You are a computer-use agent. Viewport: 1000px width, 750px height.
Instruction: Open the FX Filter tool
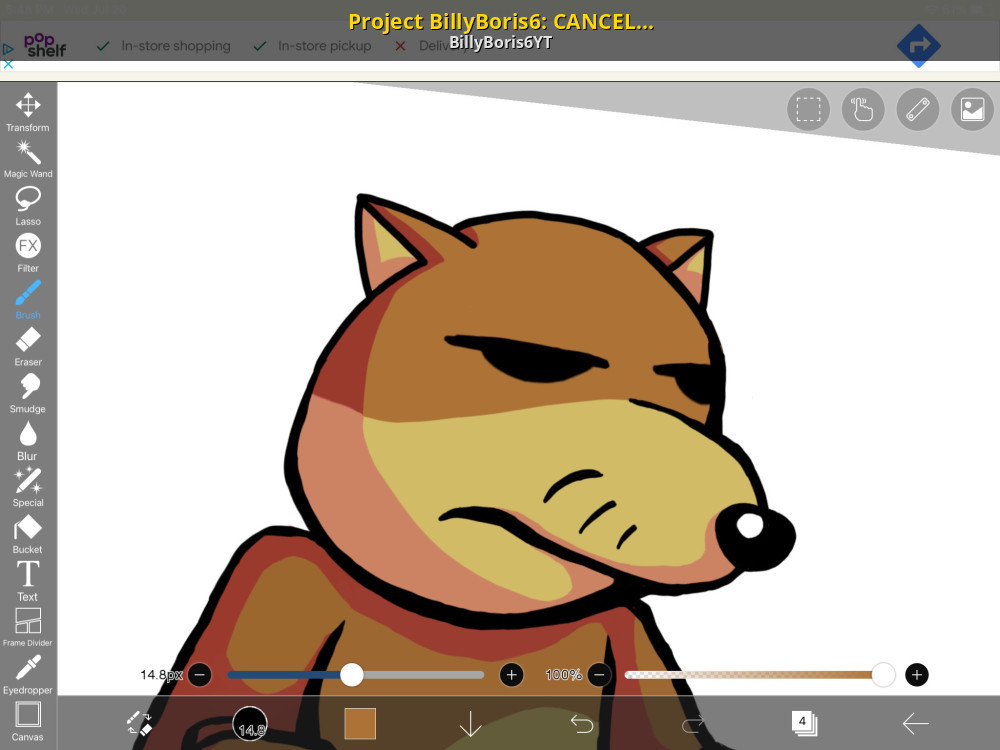tap(28, 253)
